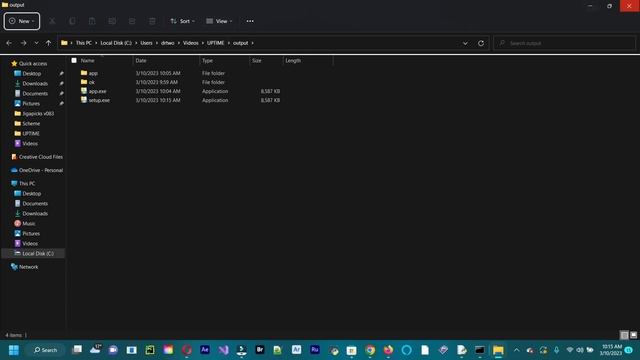Click the Rename icon in toolbar

(x=112, y=21)
